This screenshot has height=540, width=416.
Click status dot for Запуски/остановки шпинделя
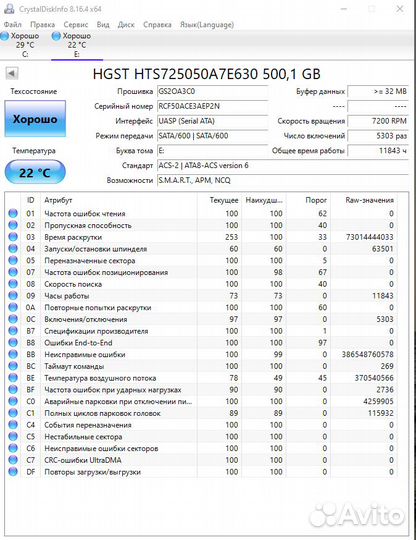[13, 249]
